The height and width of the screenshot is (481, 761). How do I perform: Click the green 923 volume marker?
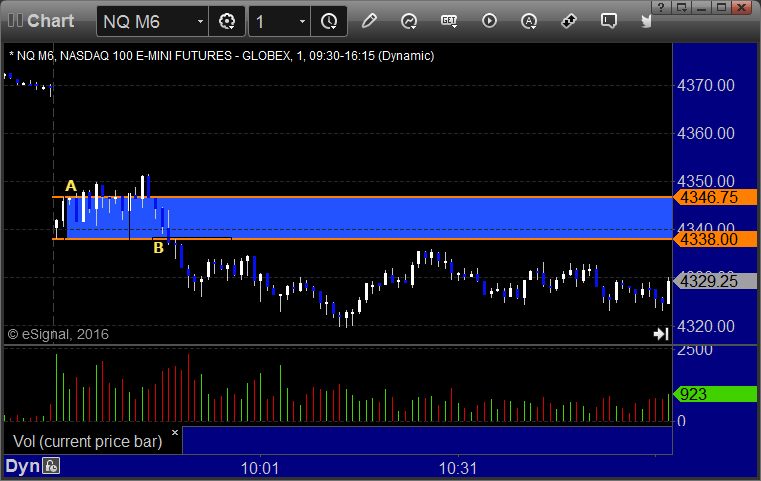(714, 394)
